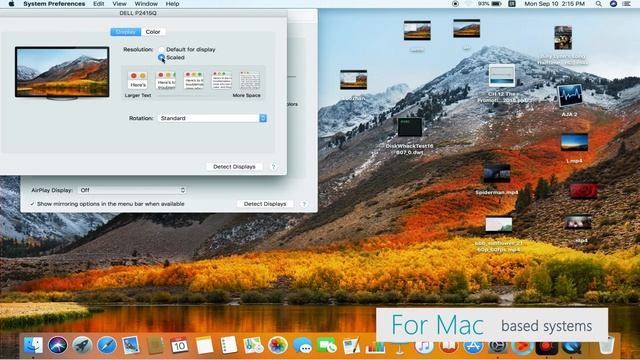
Task: Select red rose thumbnail file on desktop
Action: pos(584,191)
